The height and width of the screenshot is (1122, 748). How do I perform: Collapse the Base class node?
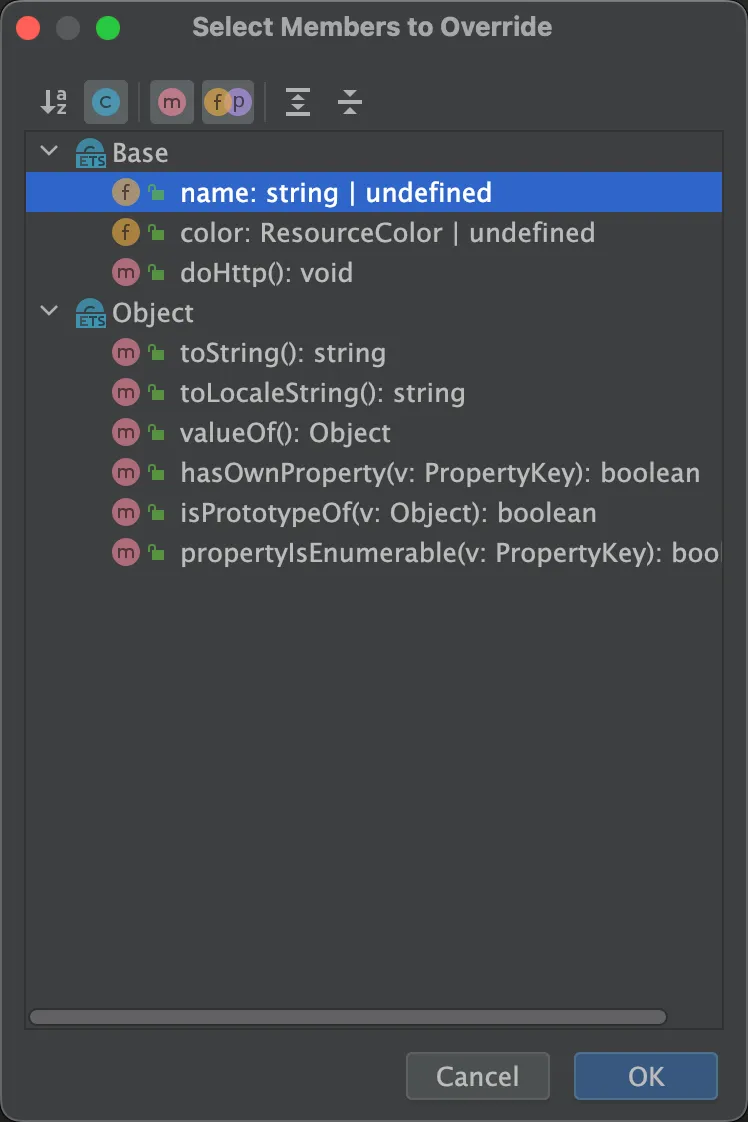tap(49, 151)
